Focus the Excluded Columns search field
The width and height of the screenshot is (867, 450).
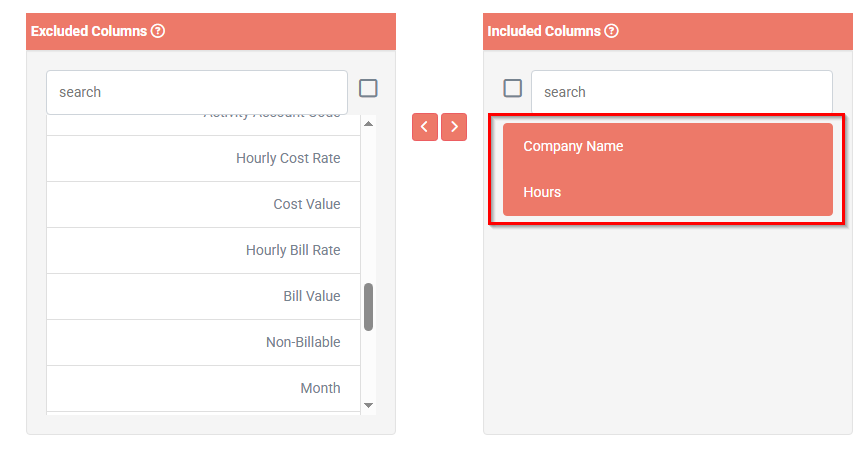[197, 92]
